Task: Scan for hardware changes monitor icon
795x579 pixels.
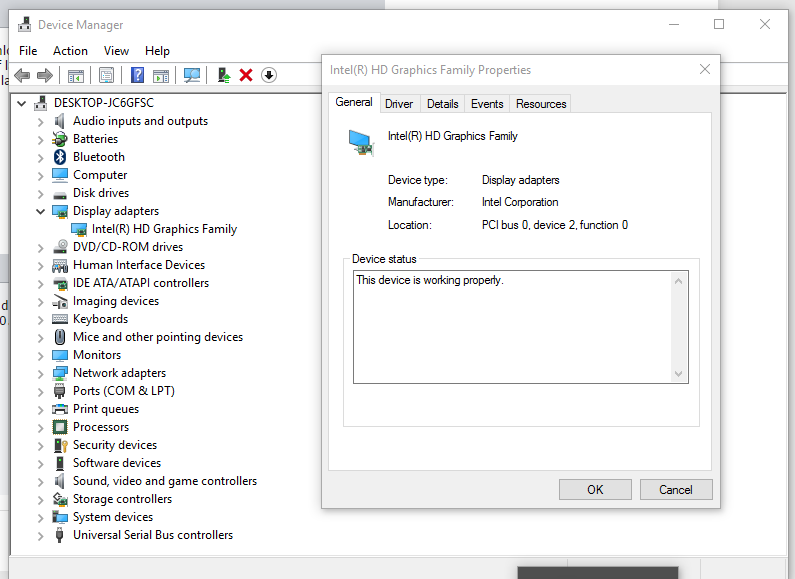Action: click(x=192, y=76)
